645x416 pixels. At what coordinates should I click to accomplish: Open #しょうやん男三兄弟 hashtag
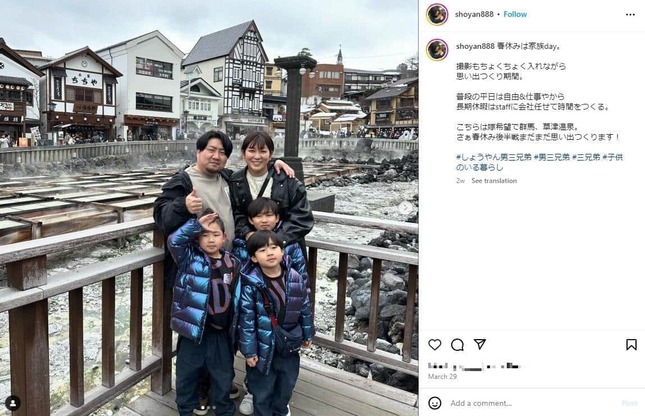(494, 157)
